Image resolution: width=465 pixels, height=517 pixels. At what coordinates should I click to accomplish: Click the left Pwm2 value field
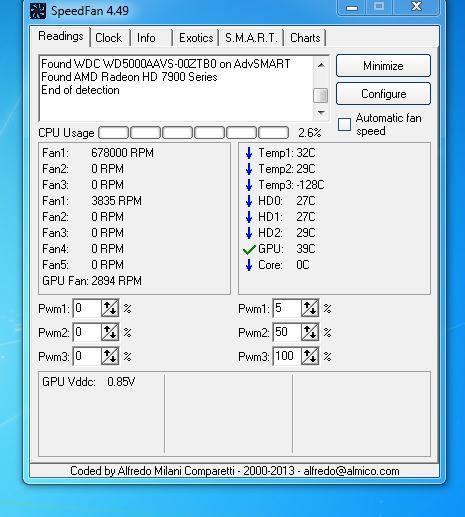click(87, 332)
